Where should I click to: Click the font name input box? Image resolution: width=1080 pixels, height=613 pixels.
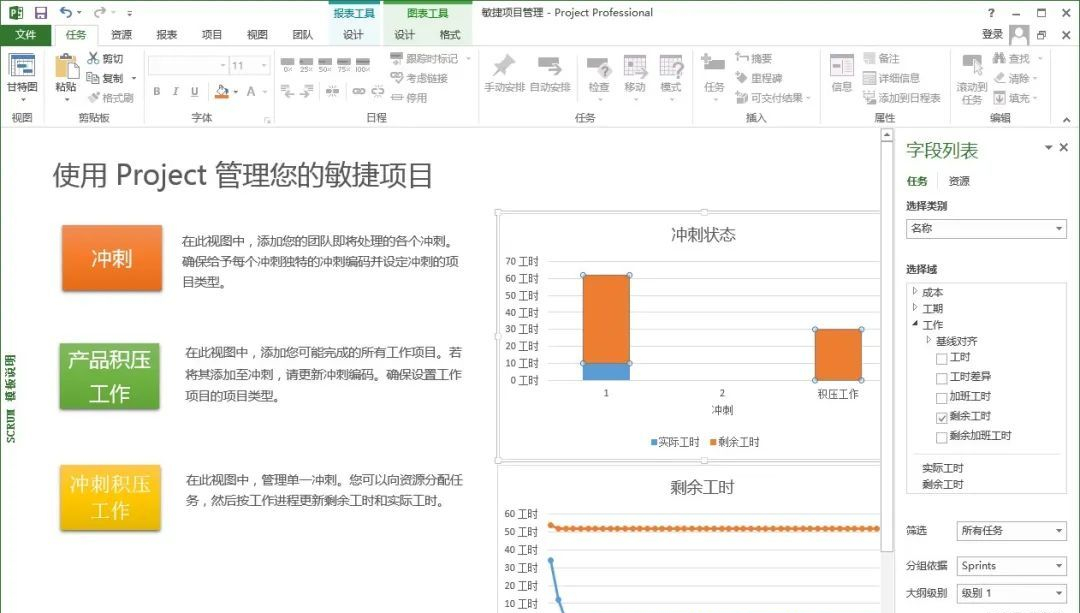(188, 65)
